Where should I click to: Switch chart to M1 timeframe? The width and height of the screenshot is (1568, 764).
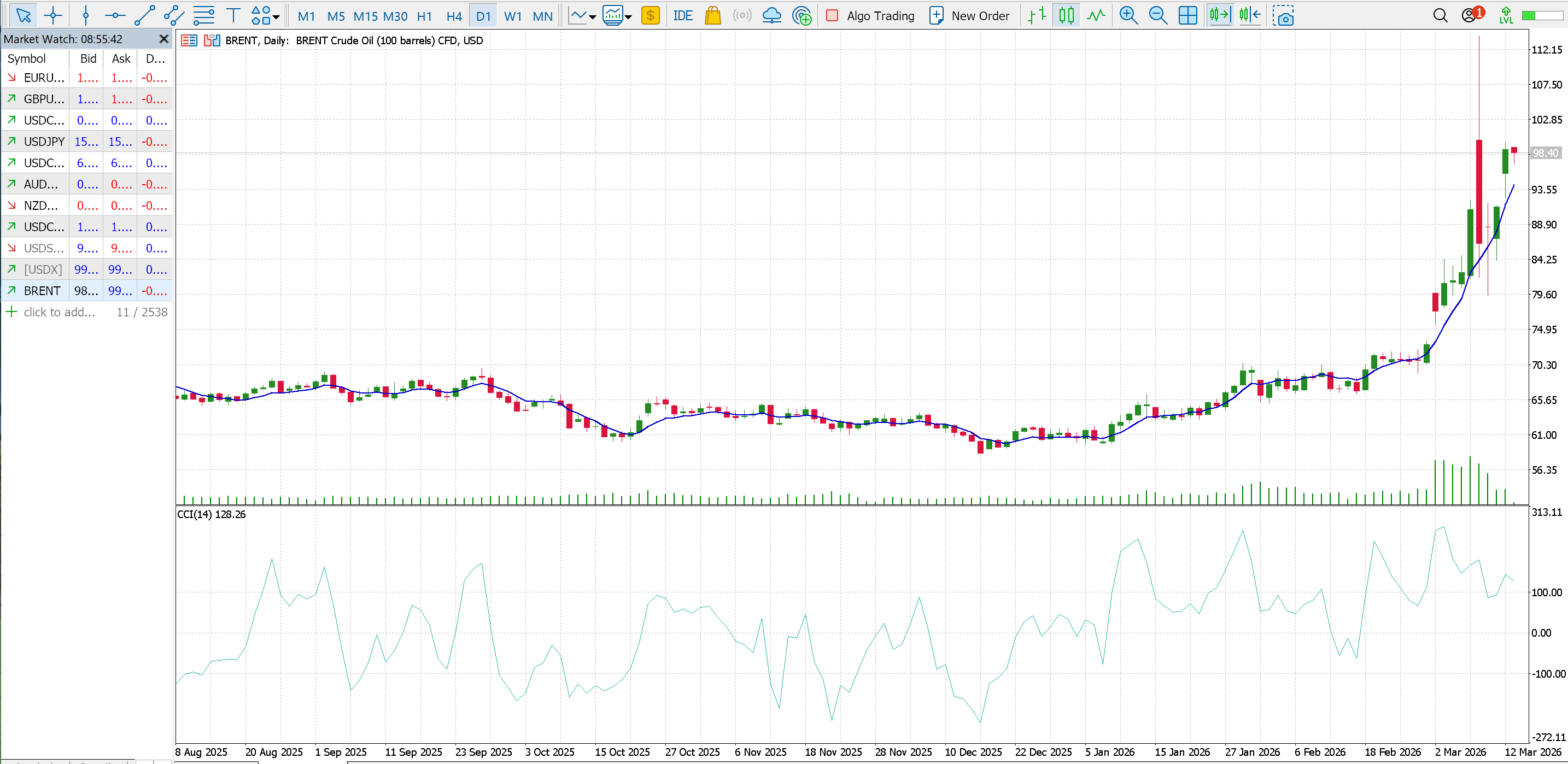pos(306,16)
